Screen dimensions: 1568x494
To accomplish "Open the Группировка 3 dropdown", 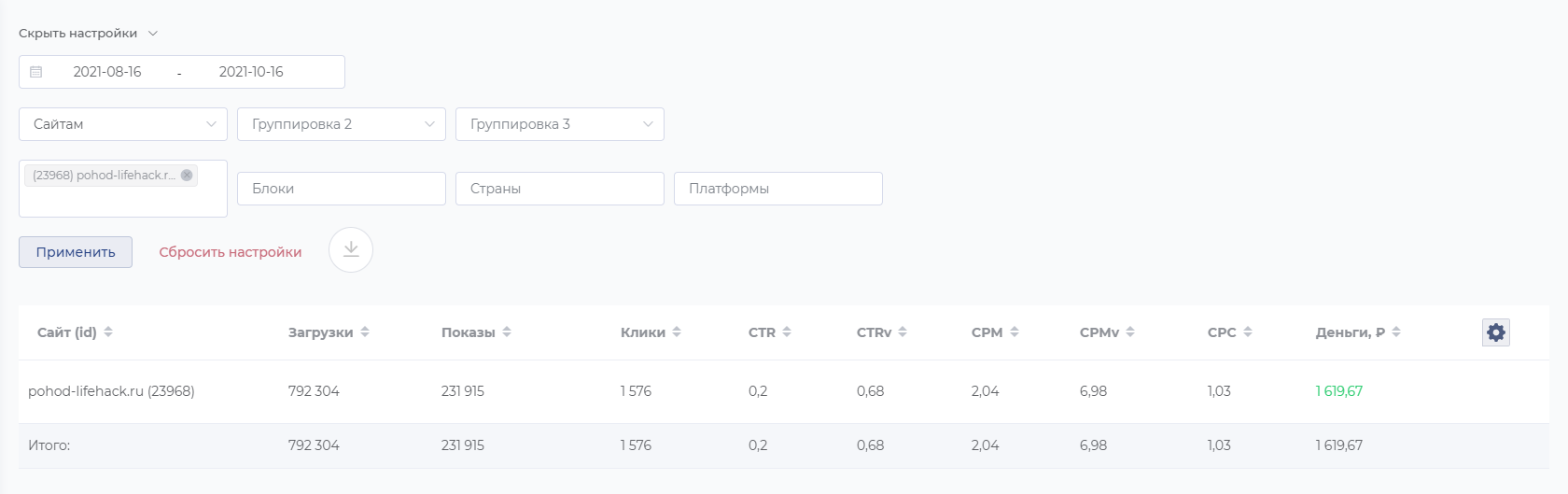I will click(560, 124).
